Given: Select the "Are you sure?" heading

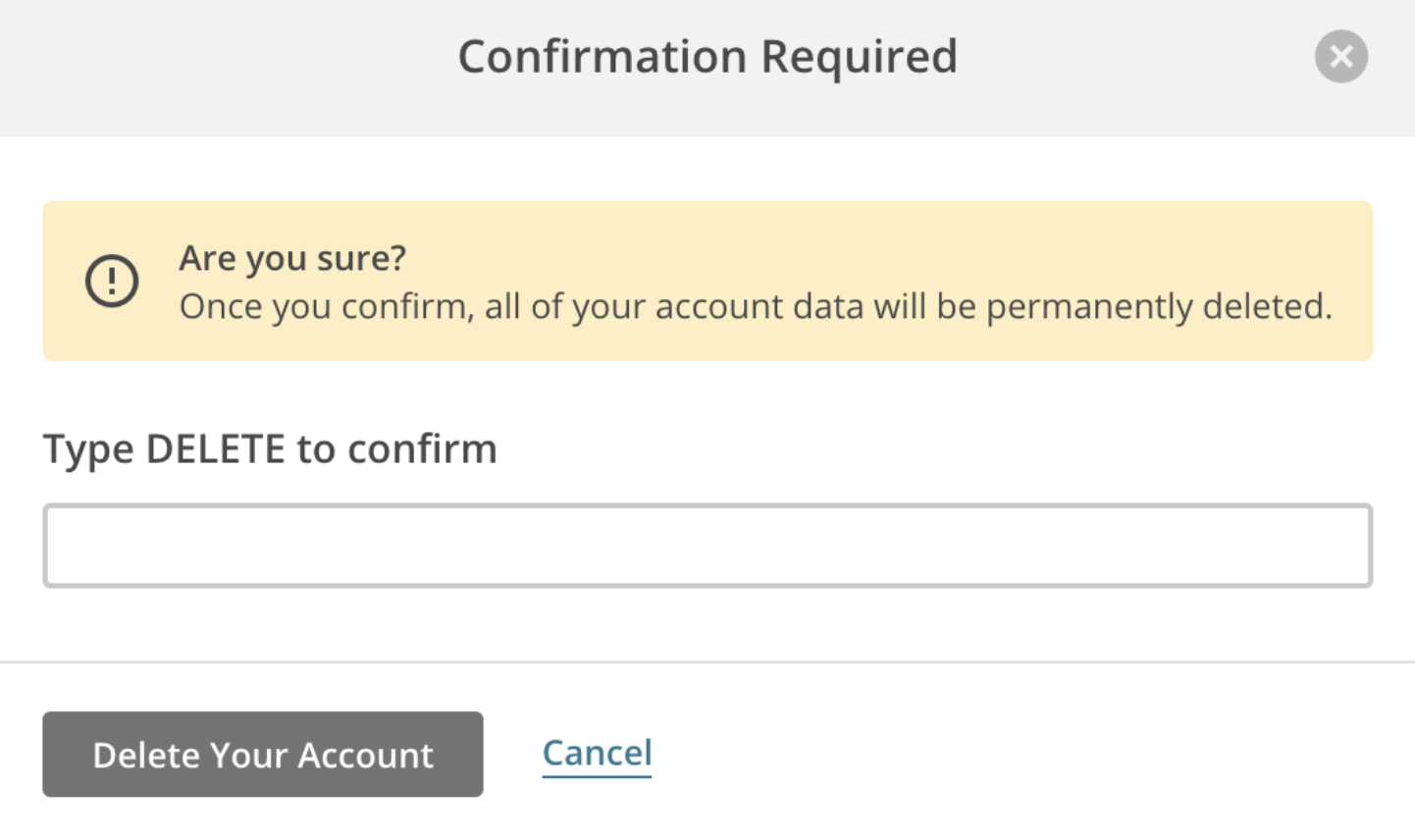Looking at the screenshot, I should click(x=292, y=258).
